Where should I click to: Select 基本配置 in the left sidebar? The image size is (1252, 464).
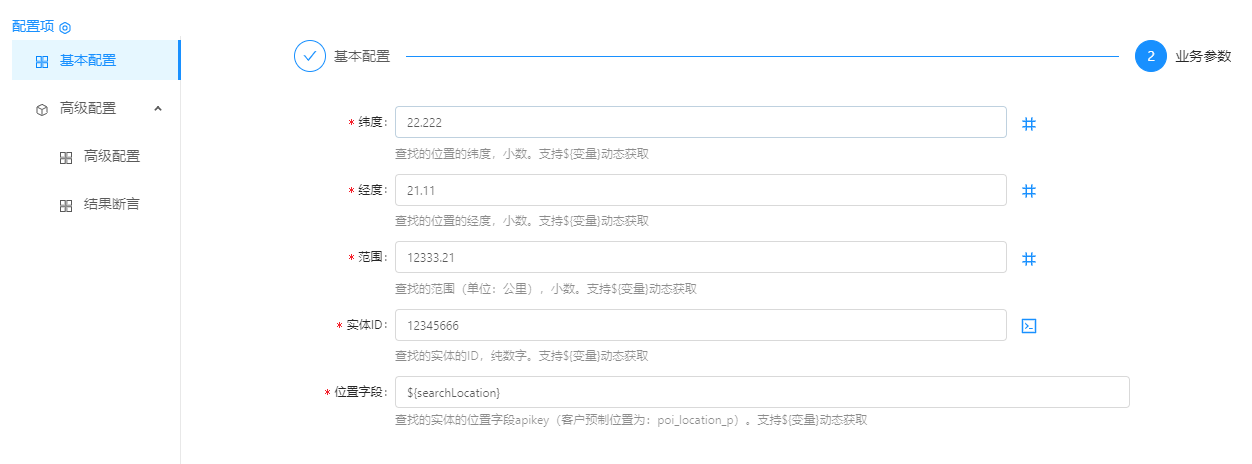point(88,60)
